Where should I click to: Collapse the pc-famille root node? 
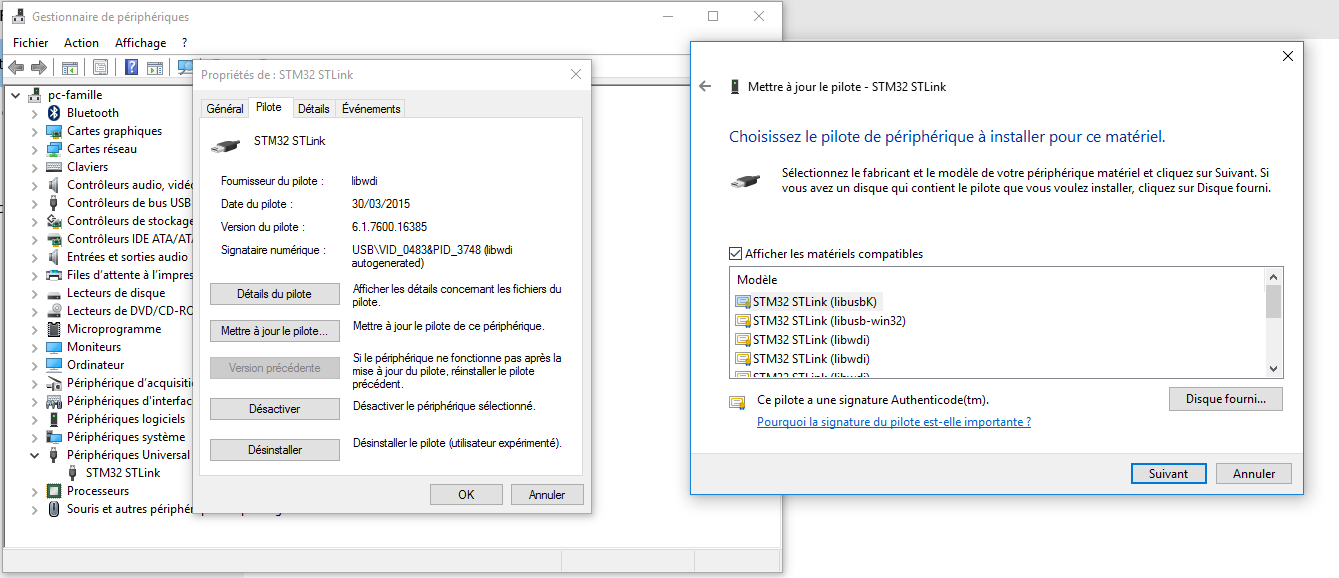16,95
